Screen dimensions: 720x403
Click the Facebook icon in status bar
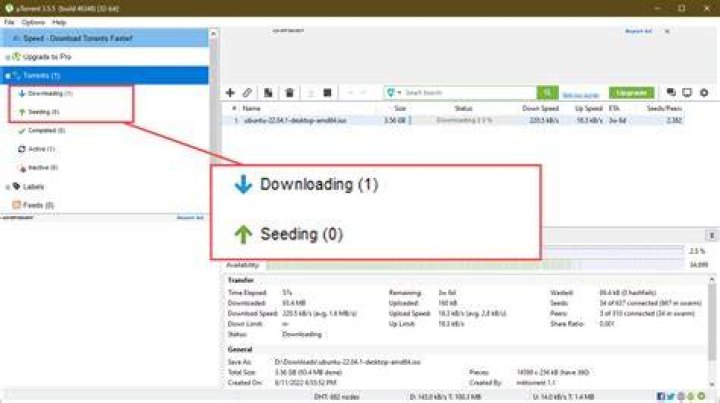tap(661, 396)
